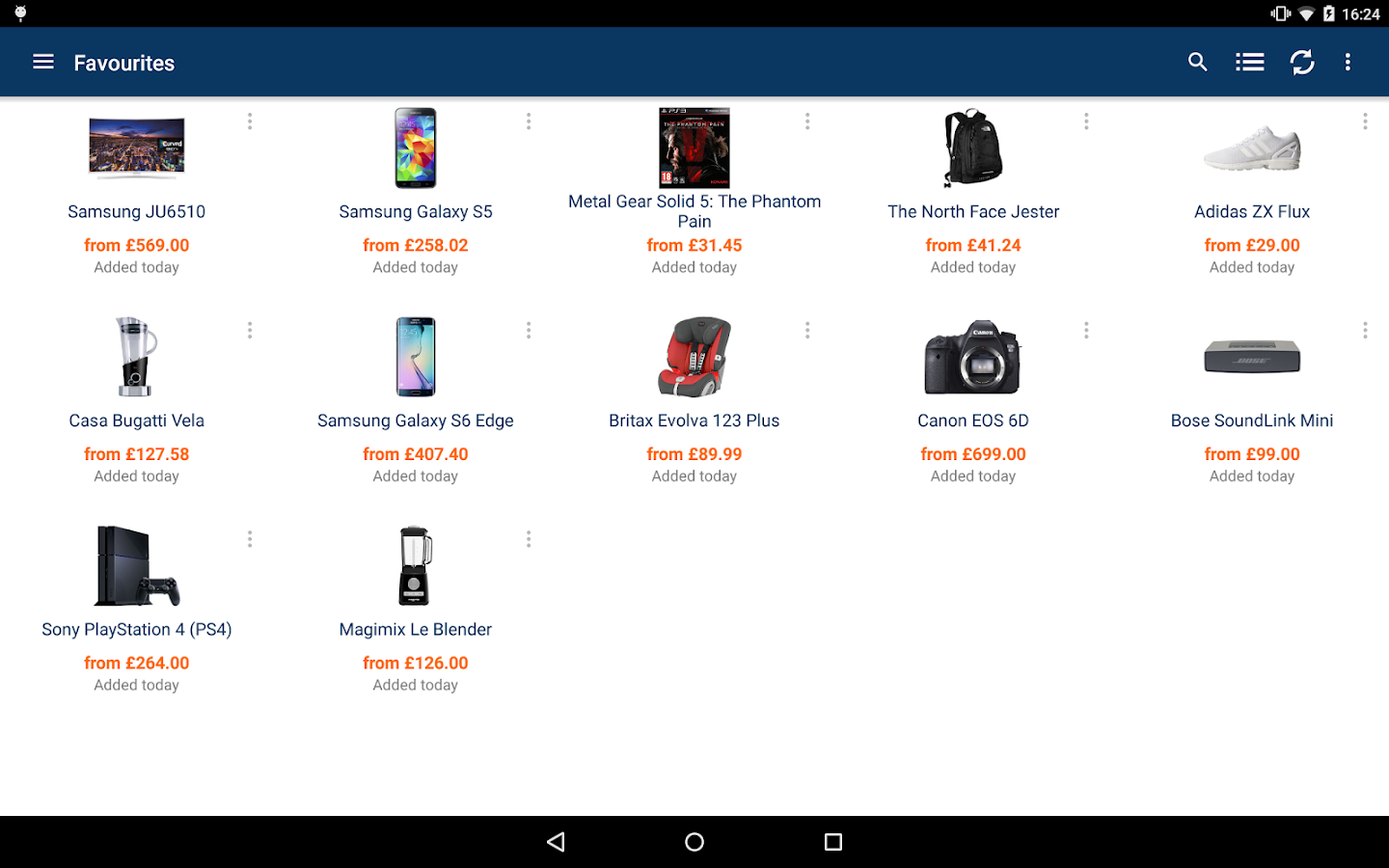Open Metal Gear Solid 5 title link
The image size is (1389, 868).
(x=694, y=211)
